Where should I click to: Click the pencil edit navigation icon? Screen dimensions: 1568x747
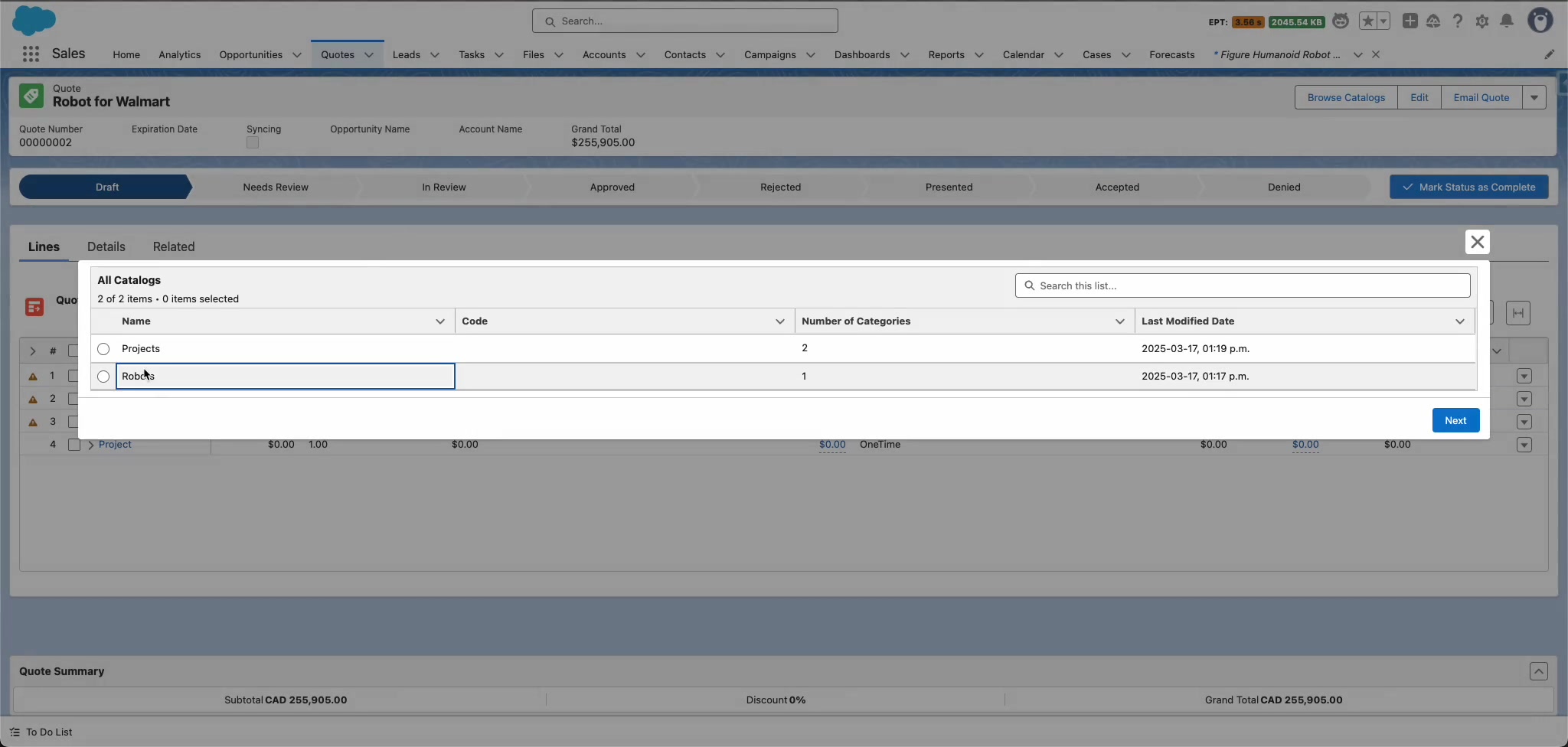(1549, 54)
